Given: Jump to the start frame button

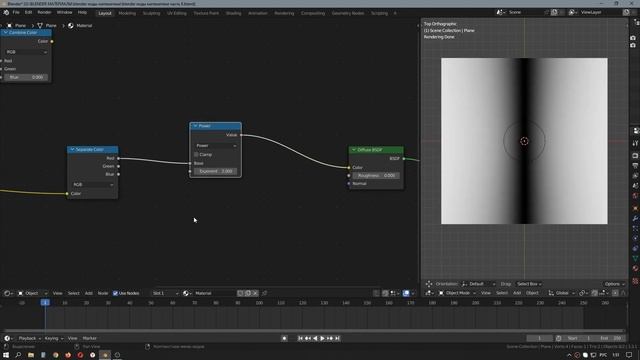Looking at the screenshot, I should (300, 338).
